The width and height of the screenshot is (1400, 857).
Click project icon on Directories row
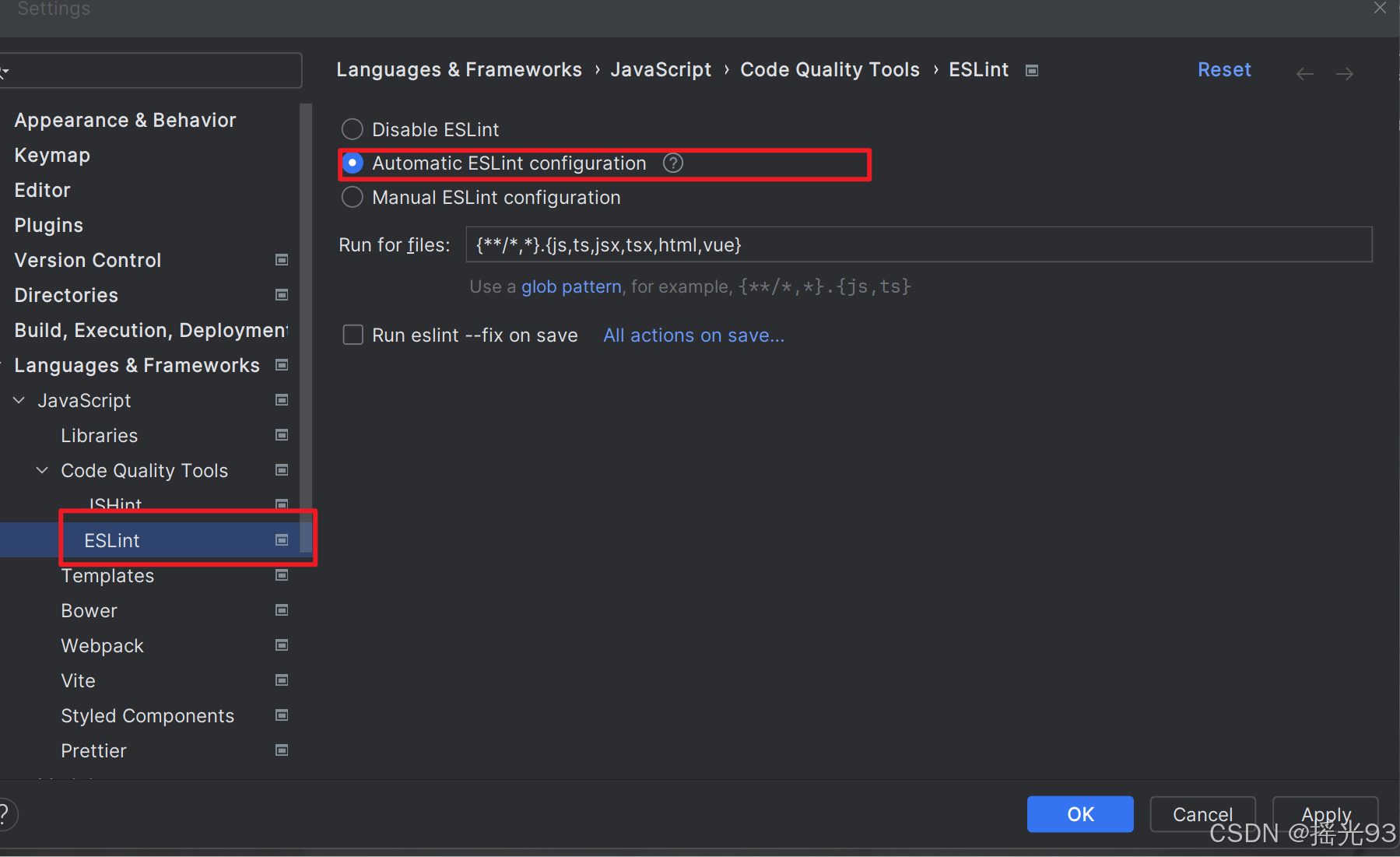click(282, 295)
